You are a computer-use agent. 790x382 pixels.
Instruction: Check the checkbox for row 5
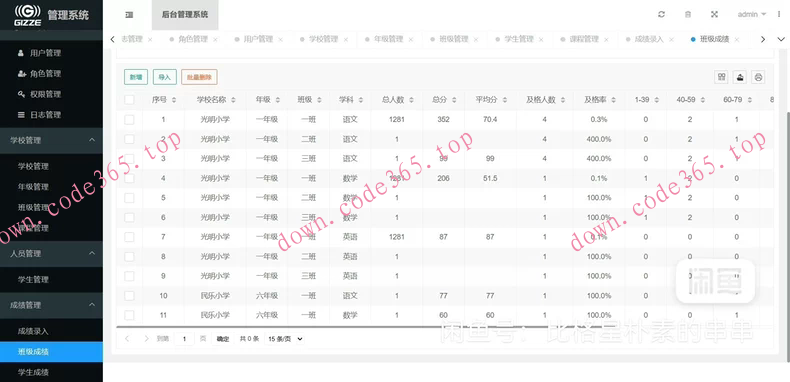click(x=129, y=198)
